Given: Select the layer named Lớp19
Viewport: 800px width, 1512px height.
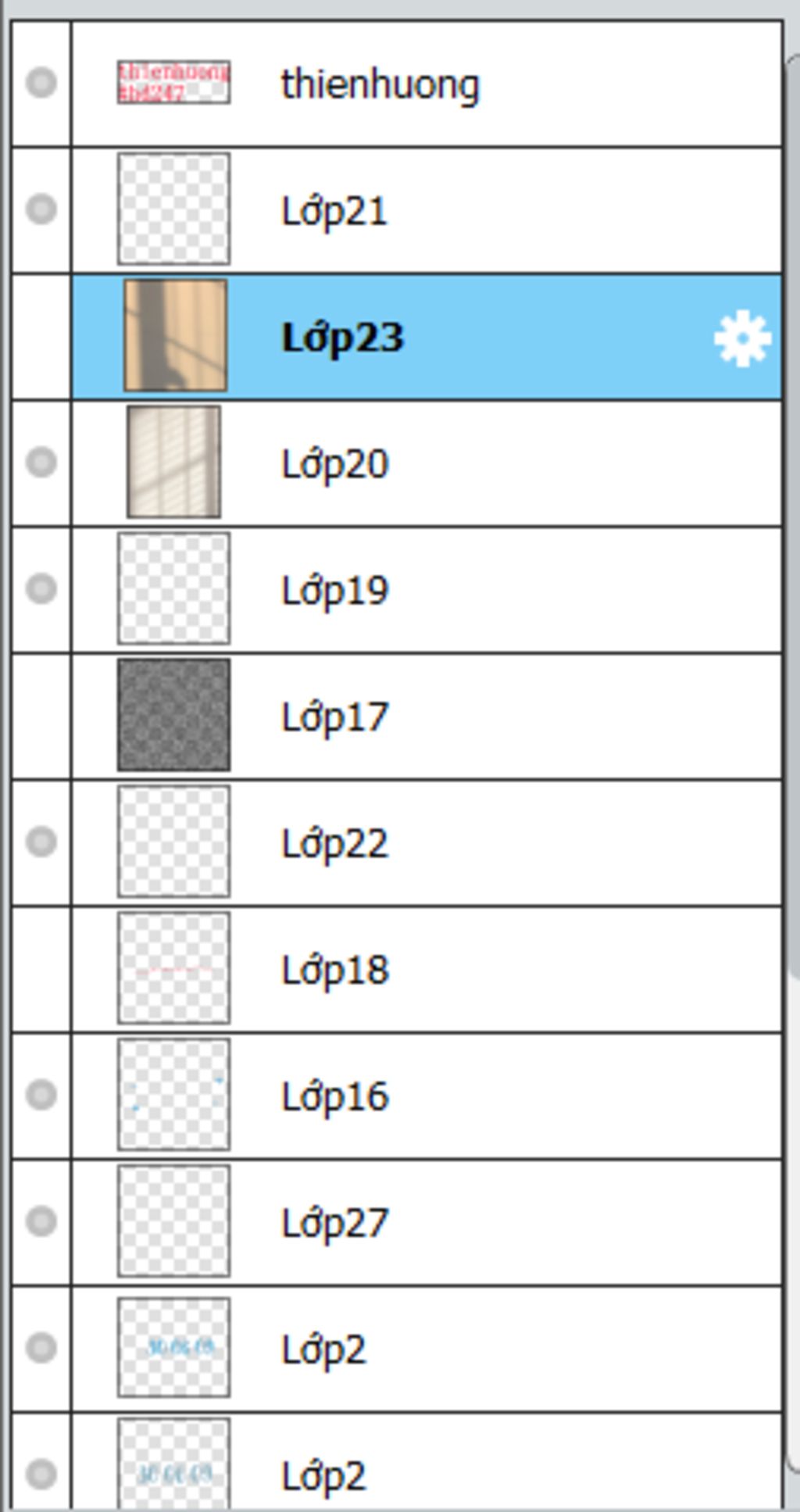Looking at the screenshot, I should coord(427,590).
